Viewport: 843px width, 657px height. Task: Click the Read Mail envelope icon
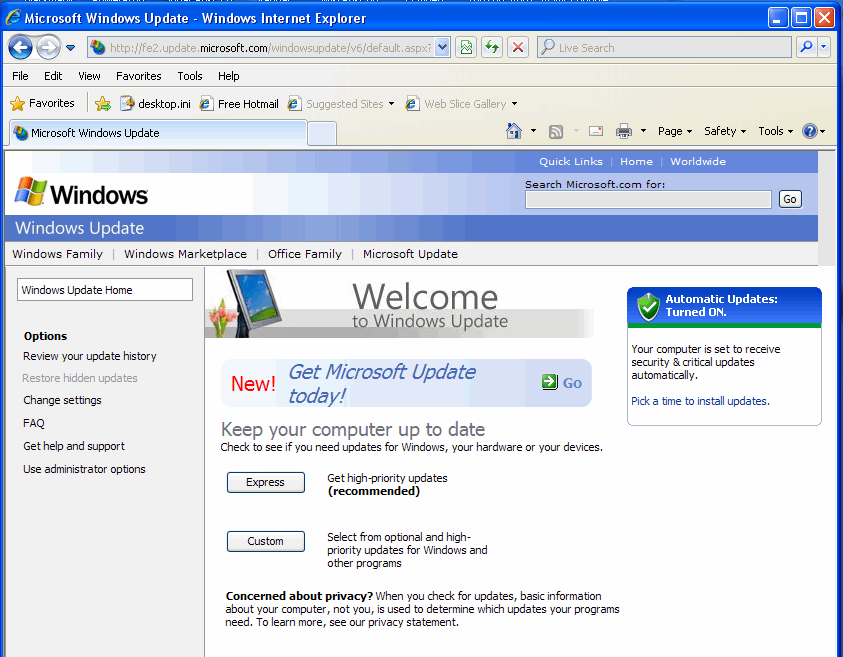coord(596,131)
